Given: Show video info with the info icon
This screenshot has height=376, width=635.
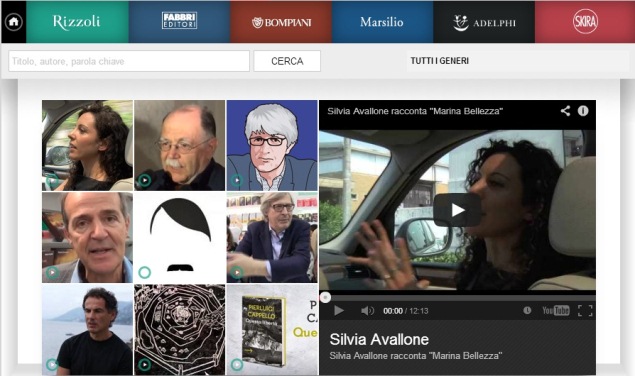Looking at the screenshot, I should 583,111.
